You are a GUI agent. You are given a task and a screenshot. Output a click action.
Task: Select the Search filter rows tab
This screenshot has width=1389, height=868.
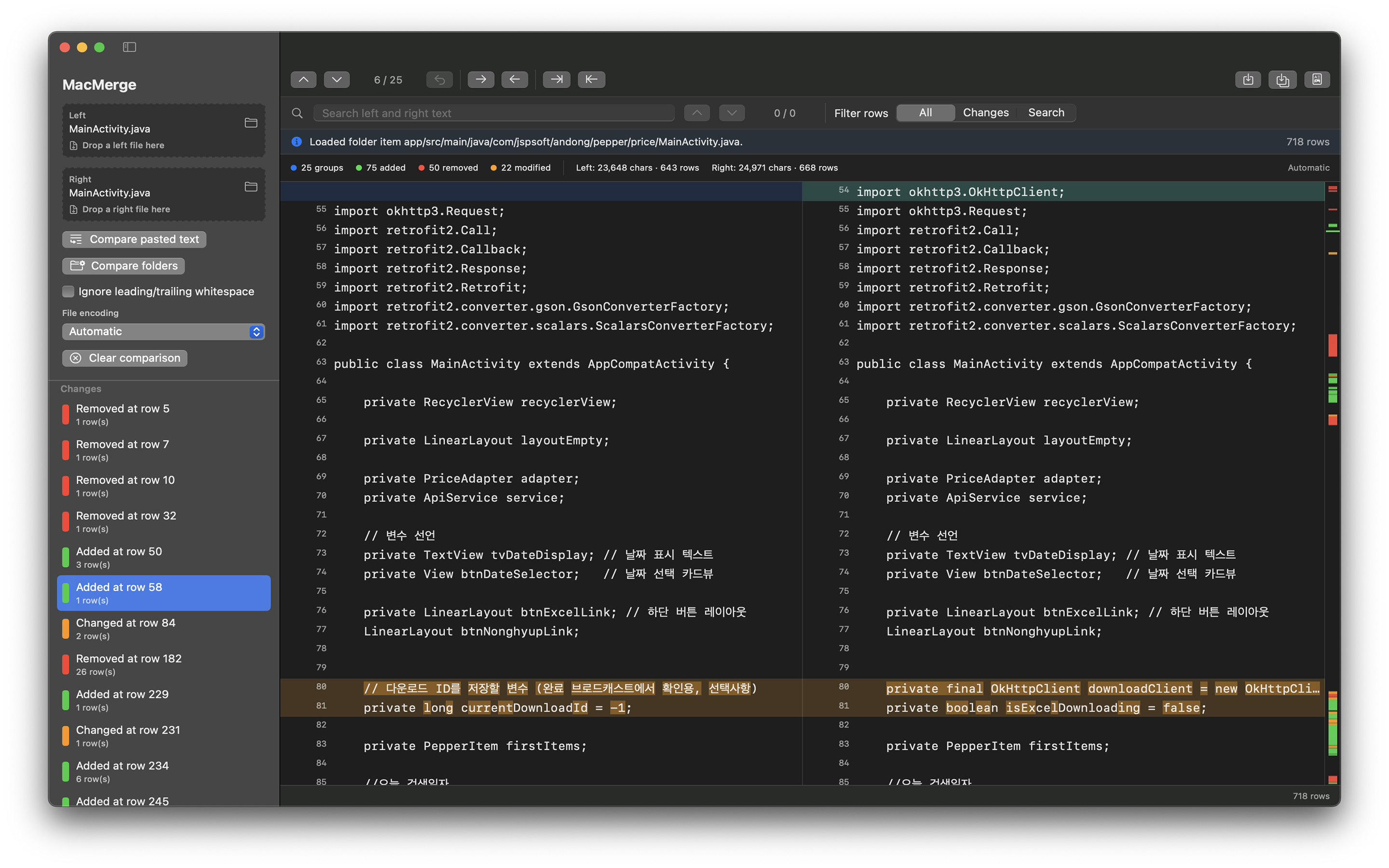coord(1046,112)
